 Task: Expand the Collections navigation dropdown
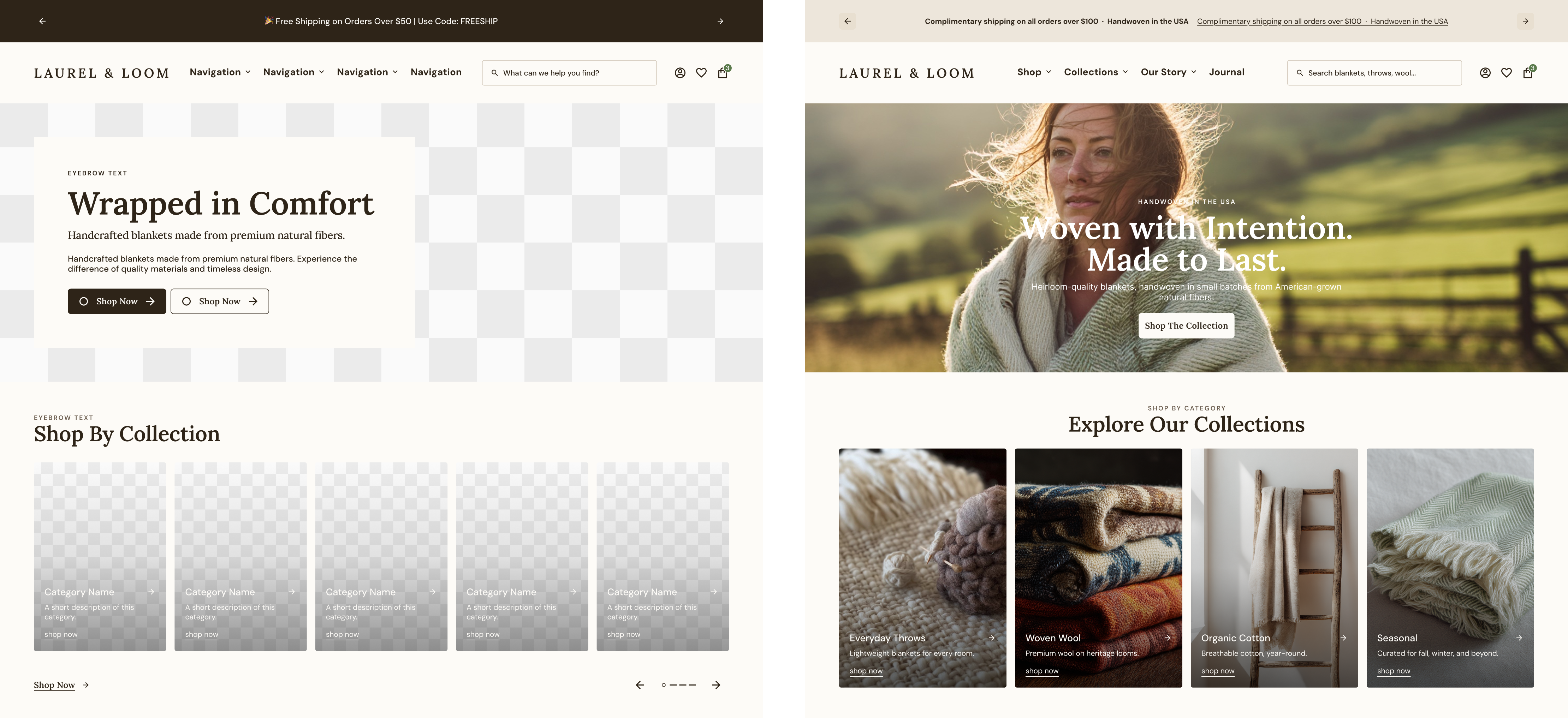tap(1095, 72)
